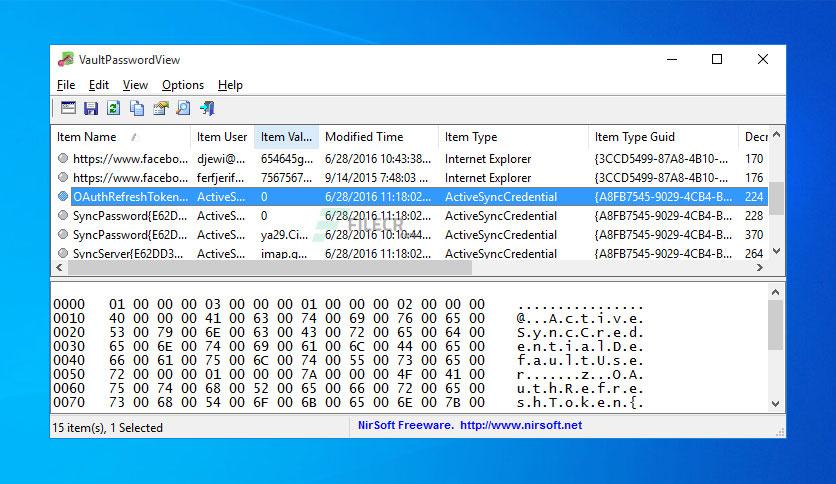Click the horizontal scrollbar left arrow
836x484 pixels.
[59, 268]
